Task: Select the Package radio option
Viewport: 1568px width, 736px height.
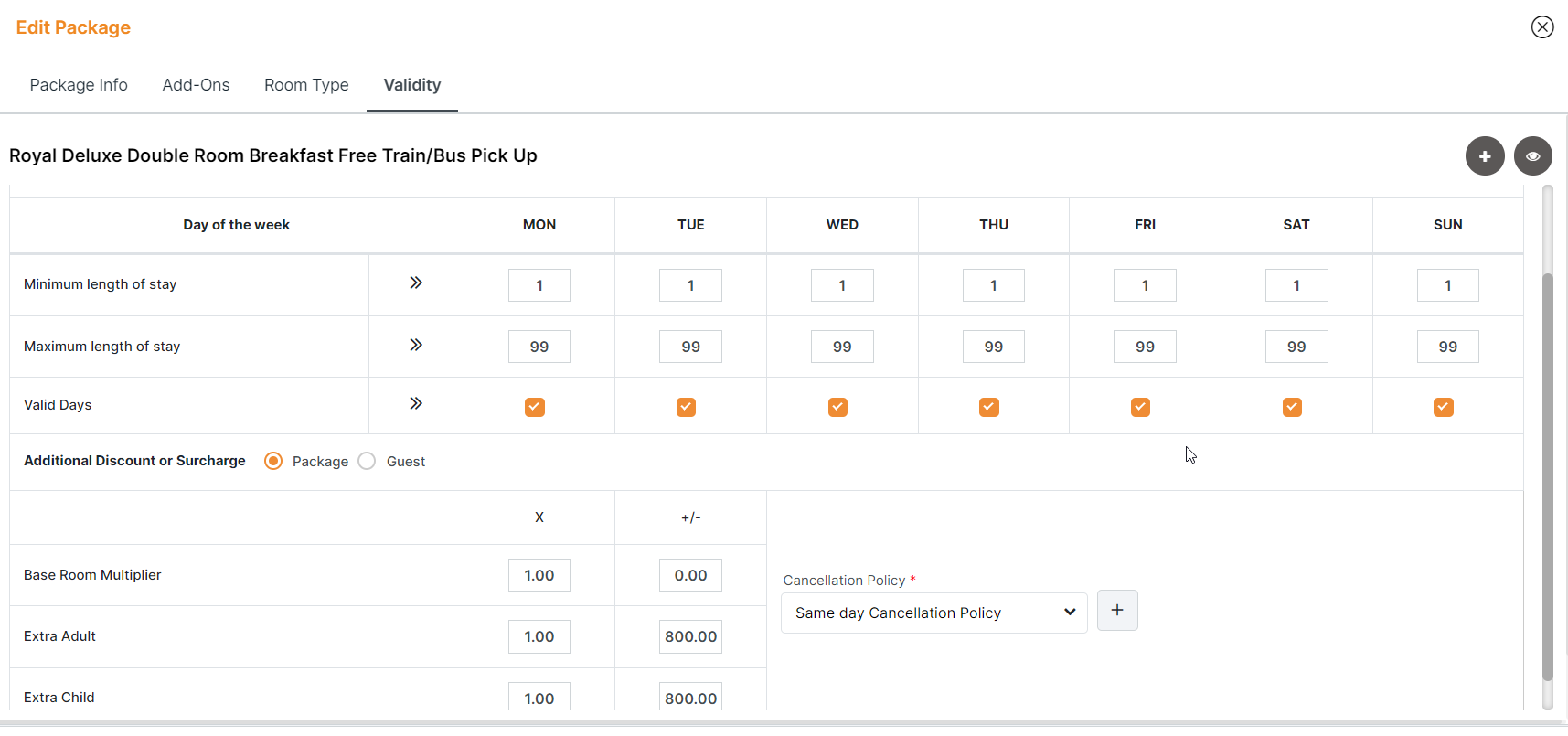Action: [x=273, y=462]
